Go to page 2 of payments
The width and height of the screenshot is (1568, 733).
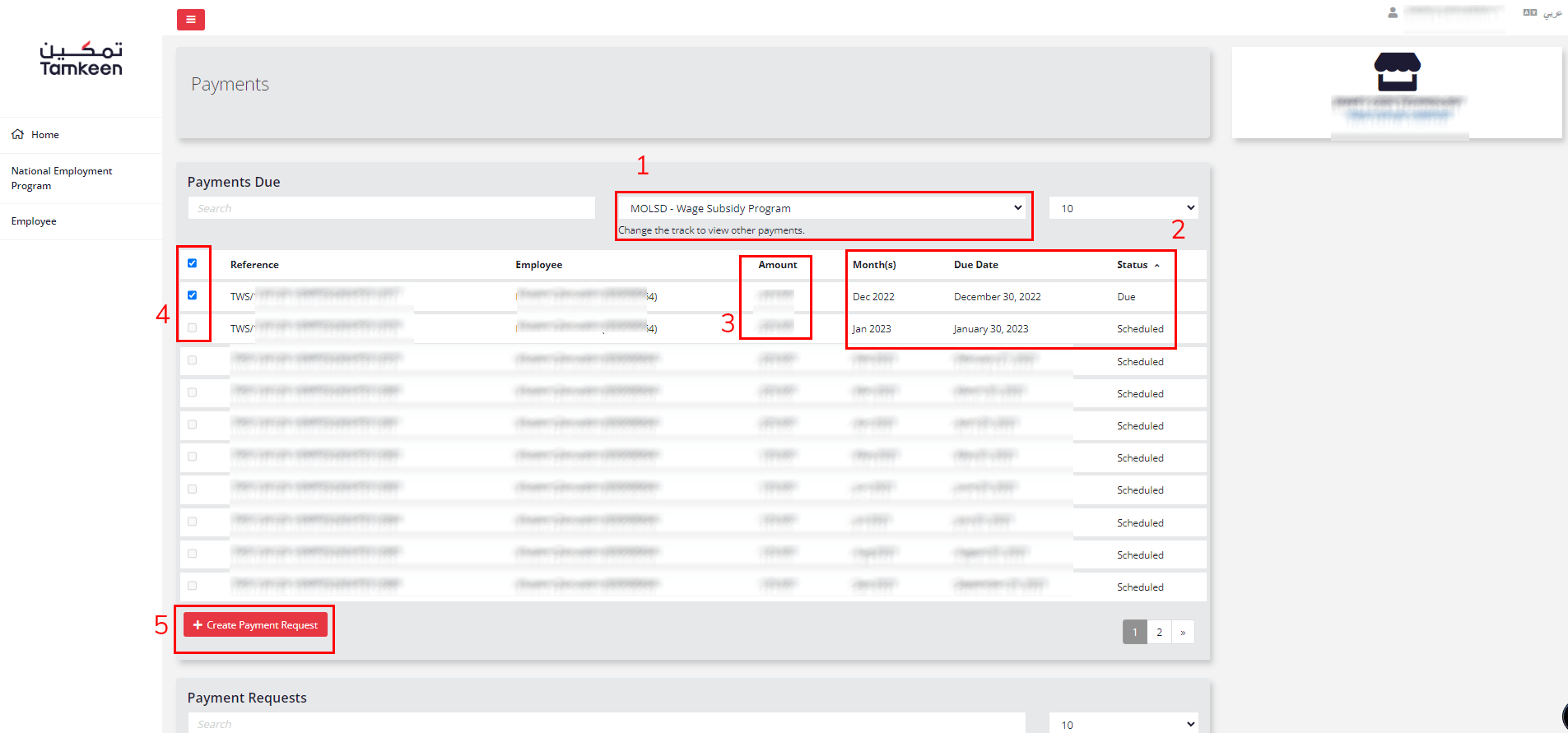click(x=1159, y=632)
